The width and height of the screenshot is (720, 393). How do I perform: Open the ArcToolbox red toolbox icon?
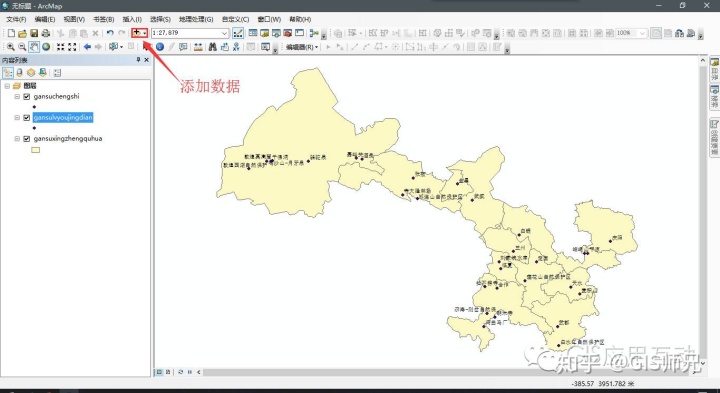pos(287,33)
